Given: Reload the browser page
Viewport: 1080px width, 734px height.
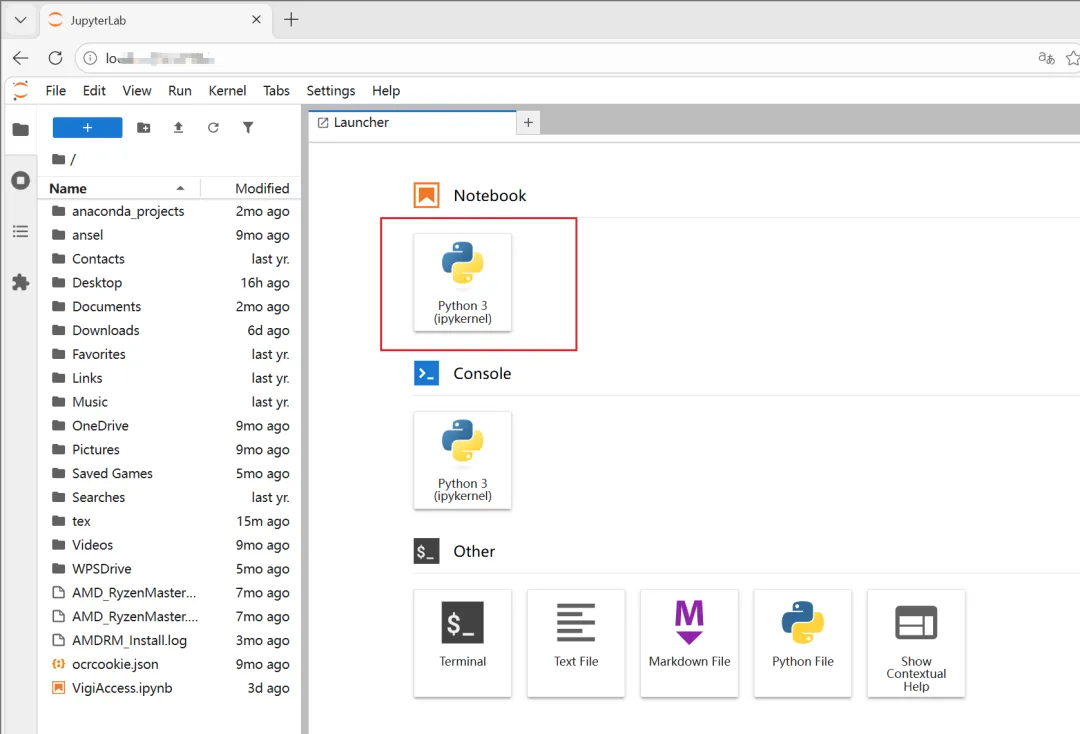Looking at the screenshot, I should pos(56,58).
